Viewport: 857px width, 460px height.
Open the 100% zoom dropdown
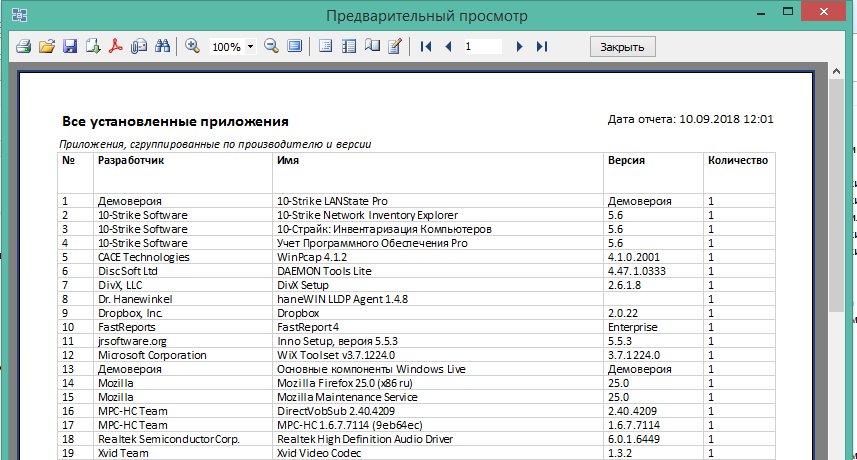coord(250,46)
